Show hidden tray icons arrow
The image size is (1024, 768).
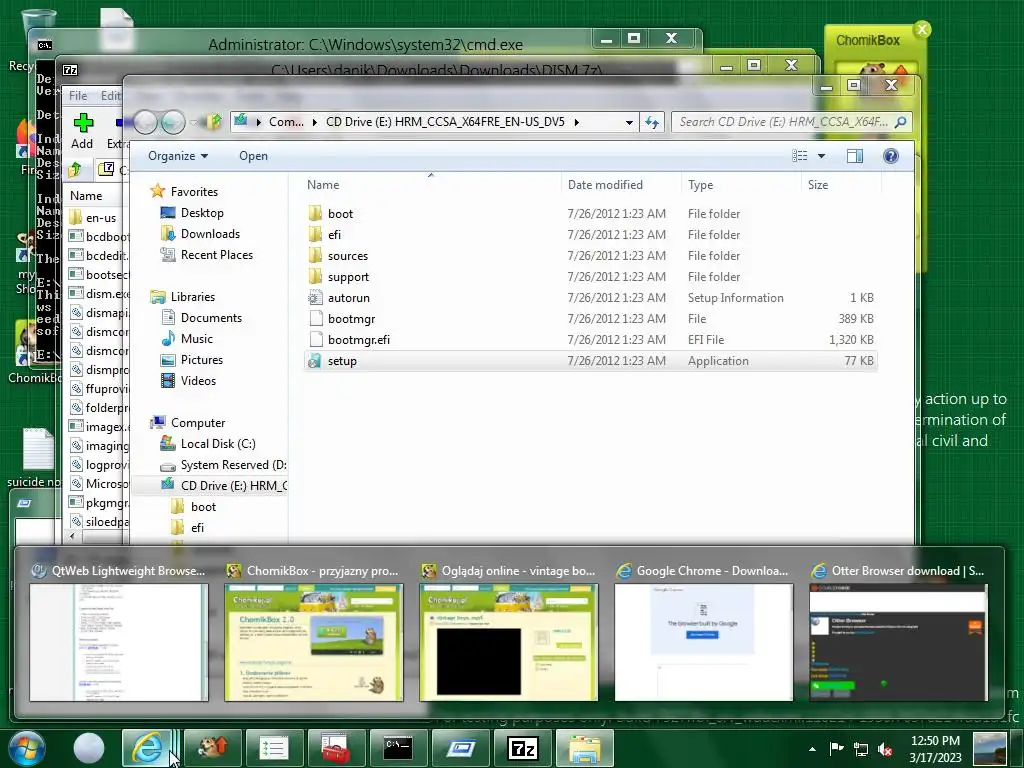pos(812,749)
